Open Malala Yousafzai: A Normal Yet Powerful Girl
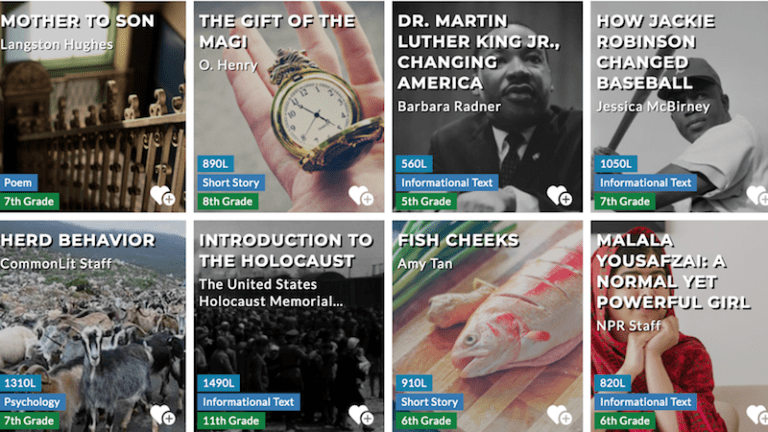 click(673, 271)
